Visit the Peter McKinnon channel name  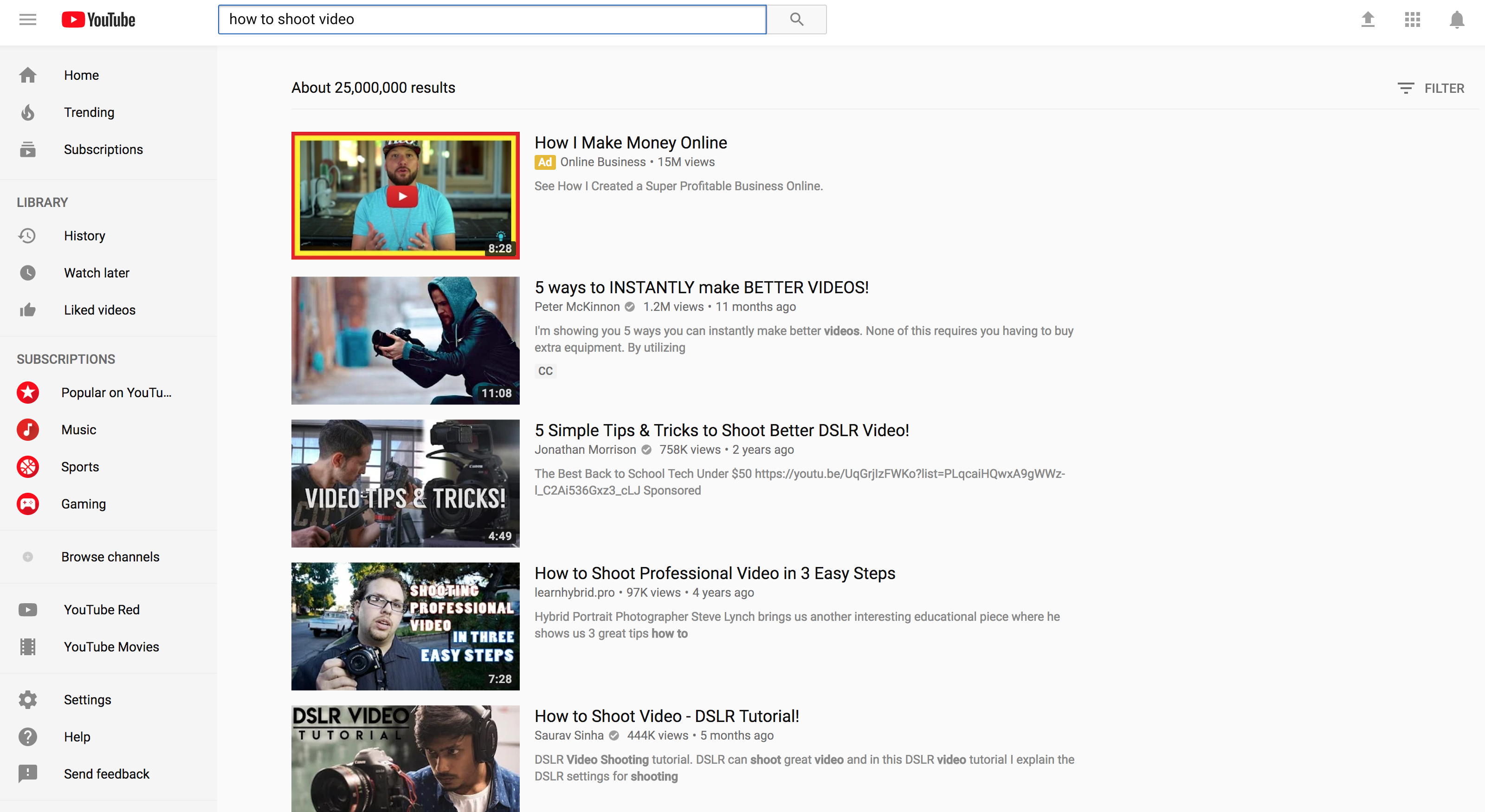[x=577, y=307]
